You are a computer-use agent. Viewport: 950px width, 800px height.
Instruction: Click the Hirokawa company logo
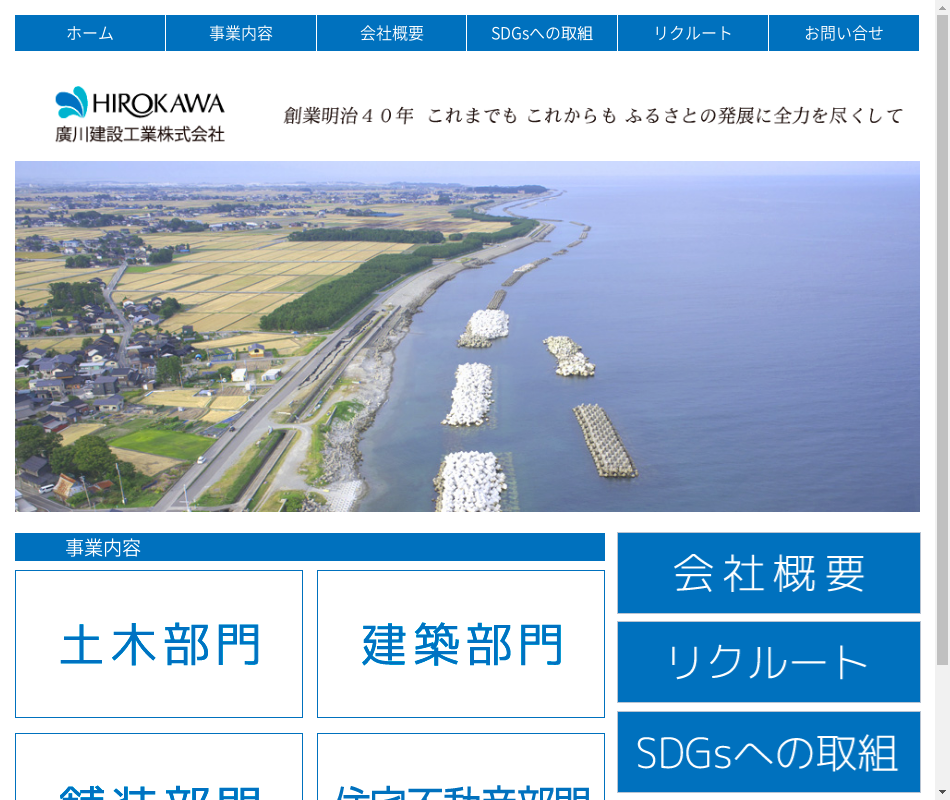140,114
